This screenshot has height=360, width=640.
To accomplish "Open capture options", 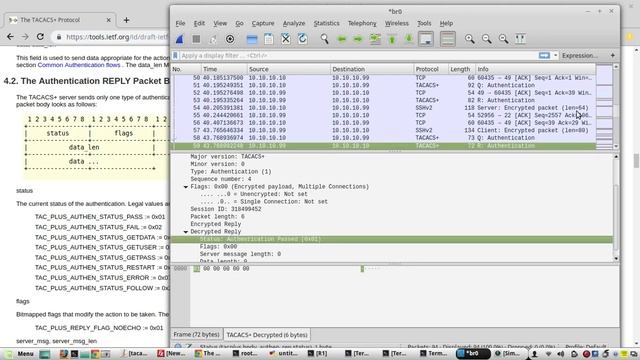I will [230, 39].
